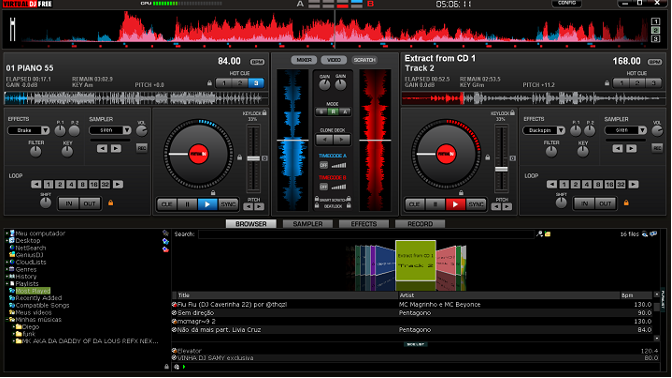Open the SAMPLER tab

pos(307,224)
